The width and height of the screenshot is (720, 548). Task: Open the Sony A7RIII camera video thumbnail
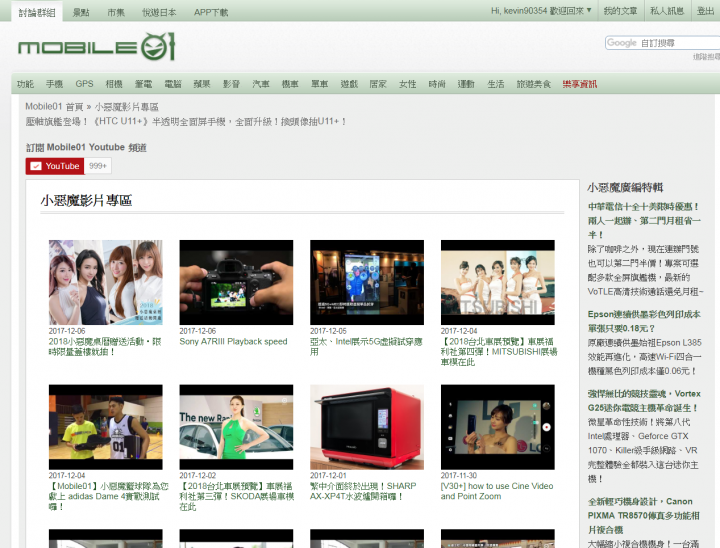[x=236, y=282]
